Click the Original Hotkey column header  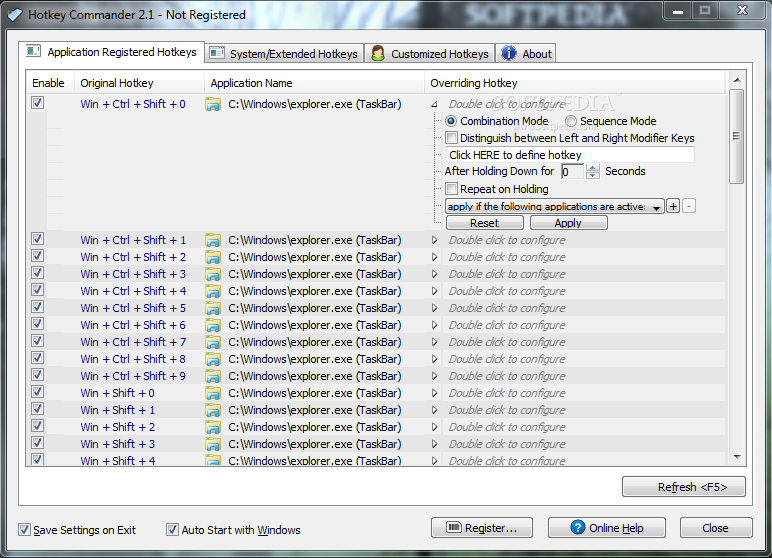(139, 83)
